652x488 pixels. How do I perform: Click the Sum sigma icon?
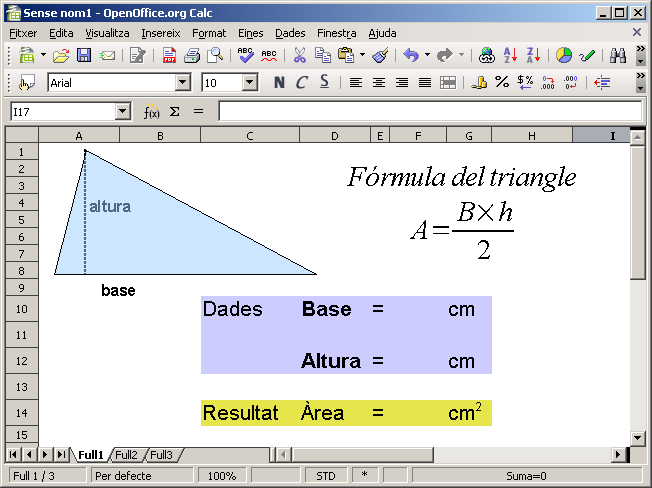(174, 111)
